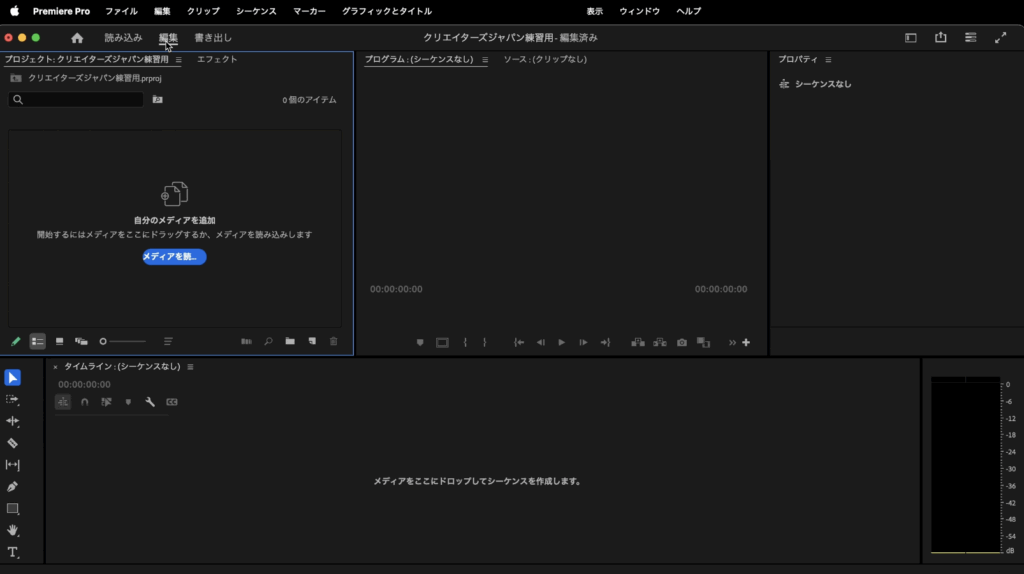Open the Project panel hamburger menu

[179, 60]
